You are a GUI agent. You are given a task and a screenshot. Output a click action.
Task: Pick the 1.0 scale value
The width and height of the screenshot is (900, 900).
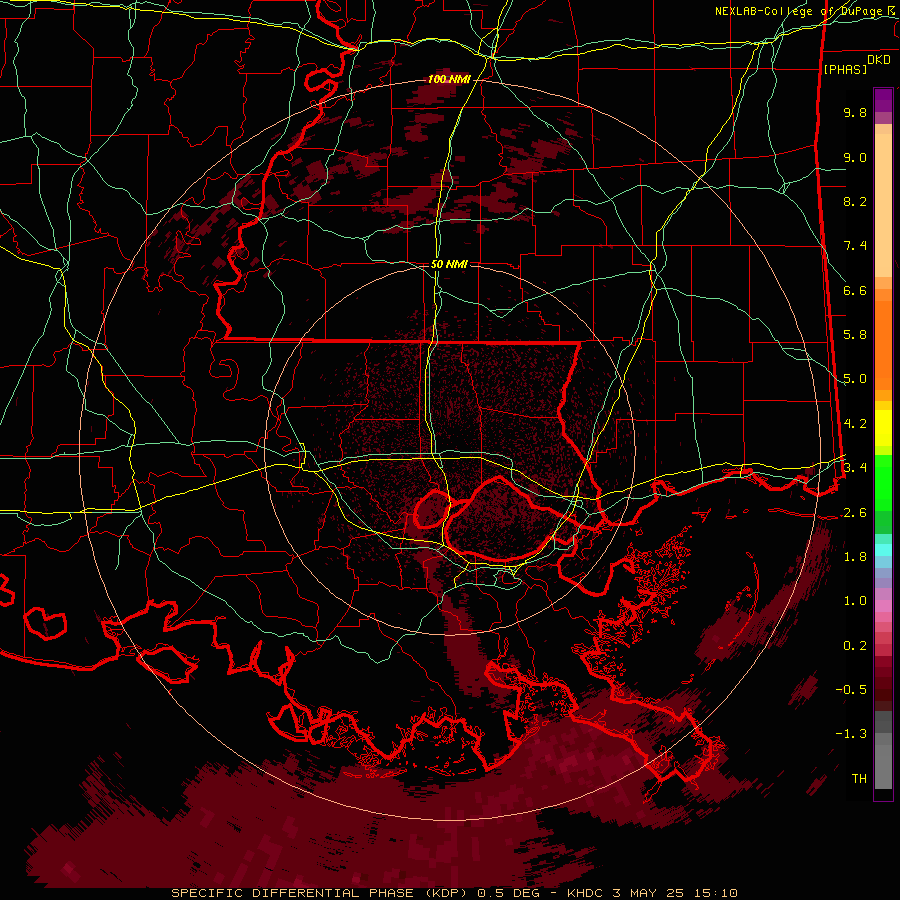point(855,600)
